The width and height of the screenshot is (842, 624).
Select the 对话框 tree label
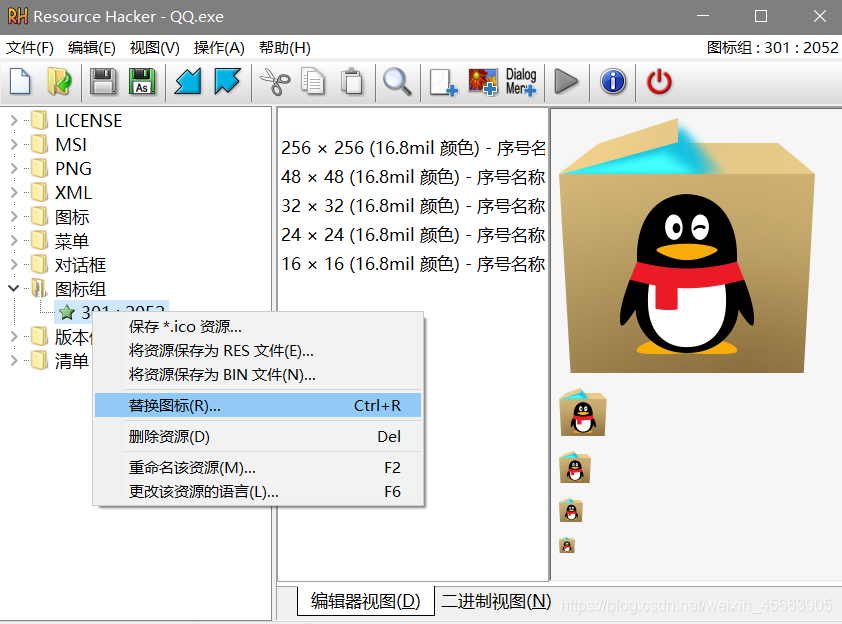(81, 264)
